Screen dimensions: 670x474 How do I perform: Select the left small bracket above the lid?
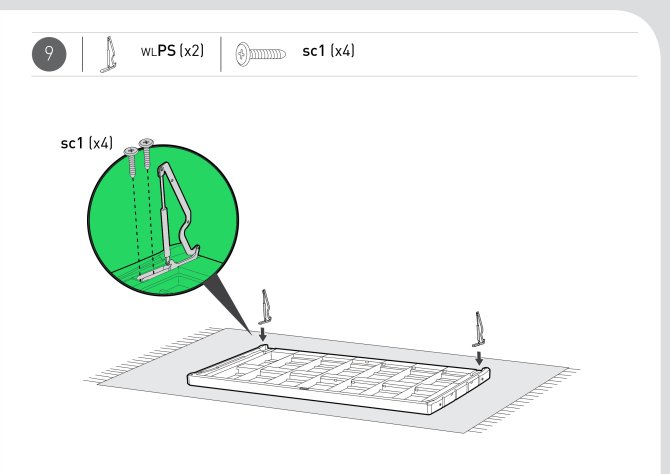(265, 306)
